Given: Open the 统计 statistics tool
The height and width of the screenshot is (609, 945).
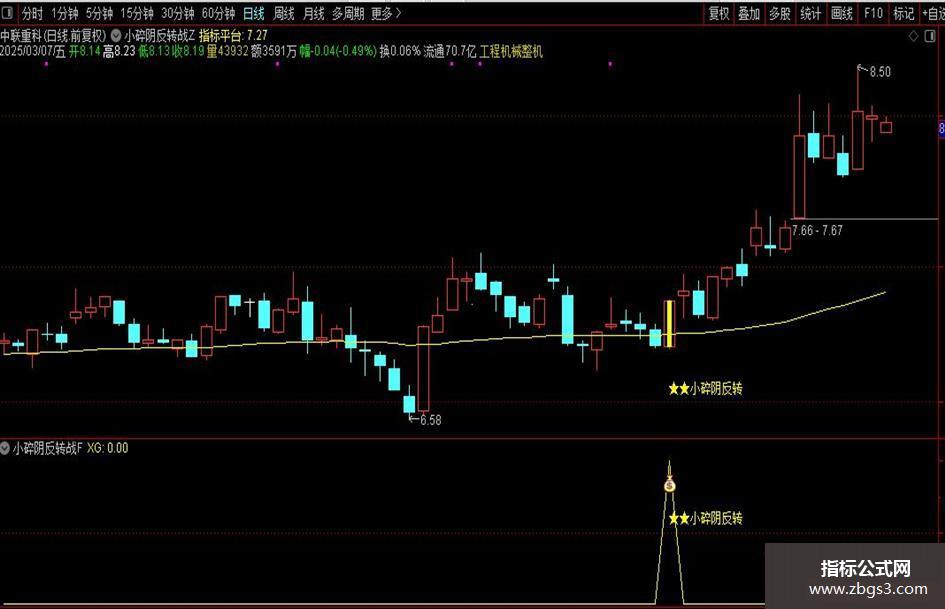Looking at the screenshot, I should [x=811, y=13].
